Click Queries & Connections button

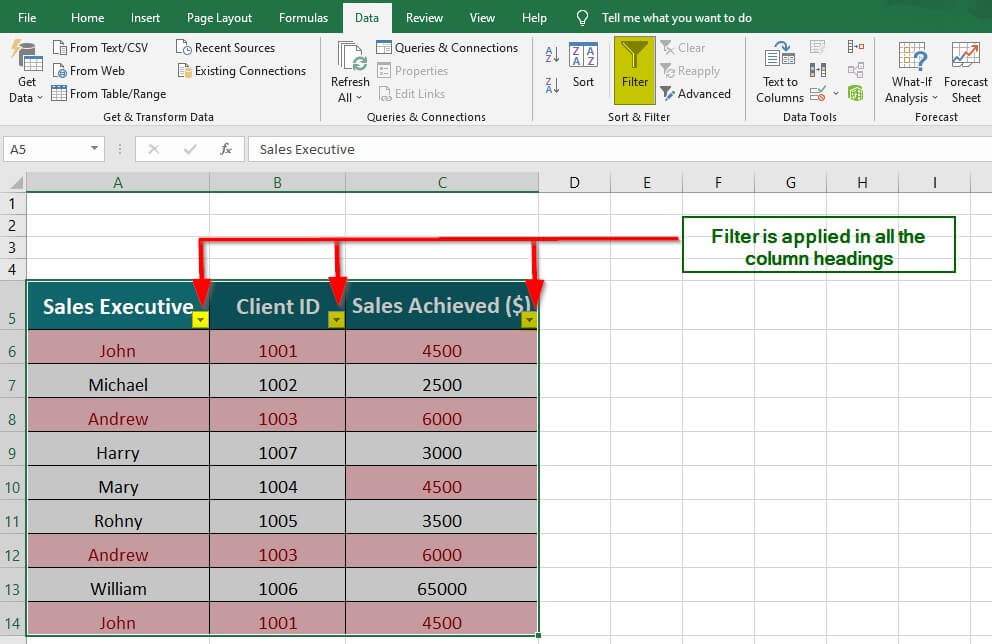[446, 48]
